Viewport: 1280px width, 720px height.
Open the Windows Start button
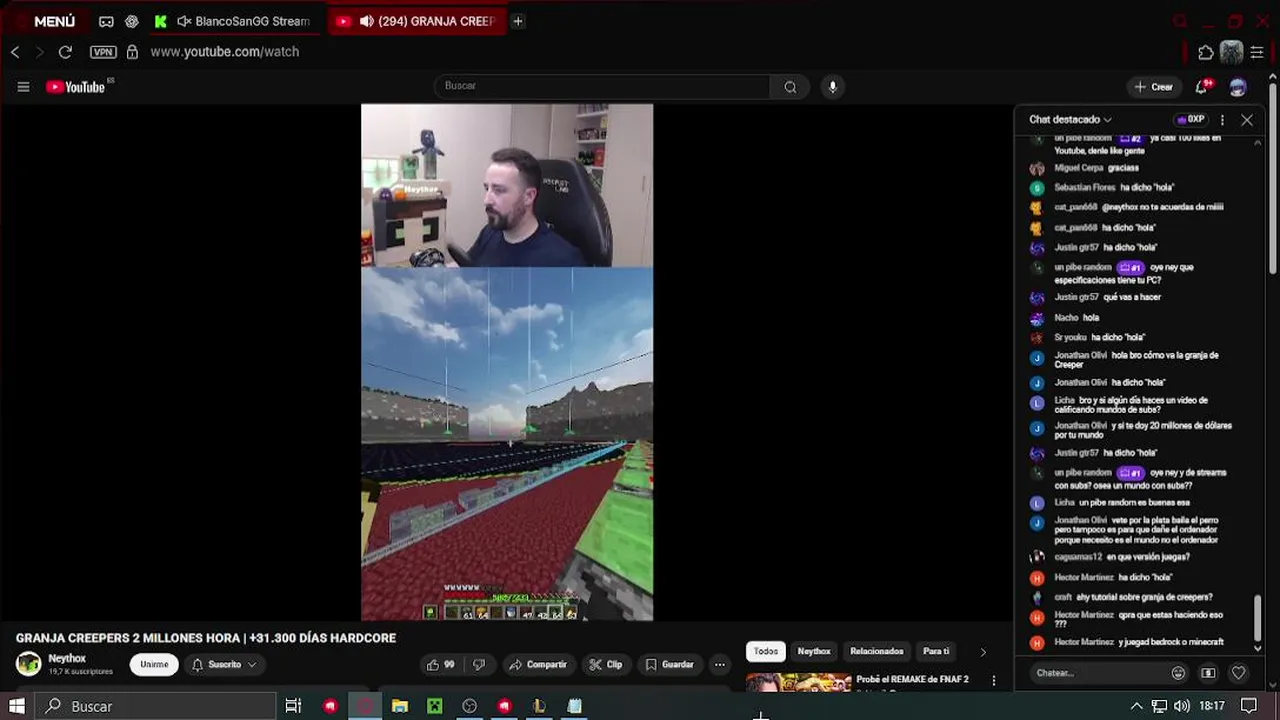tap(17, 706)
